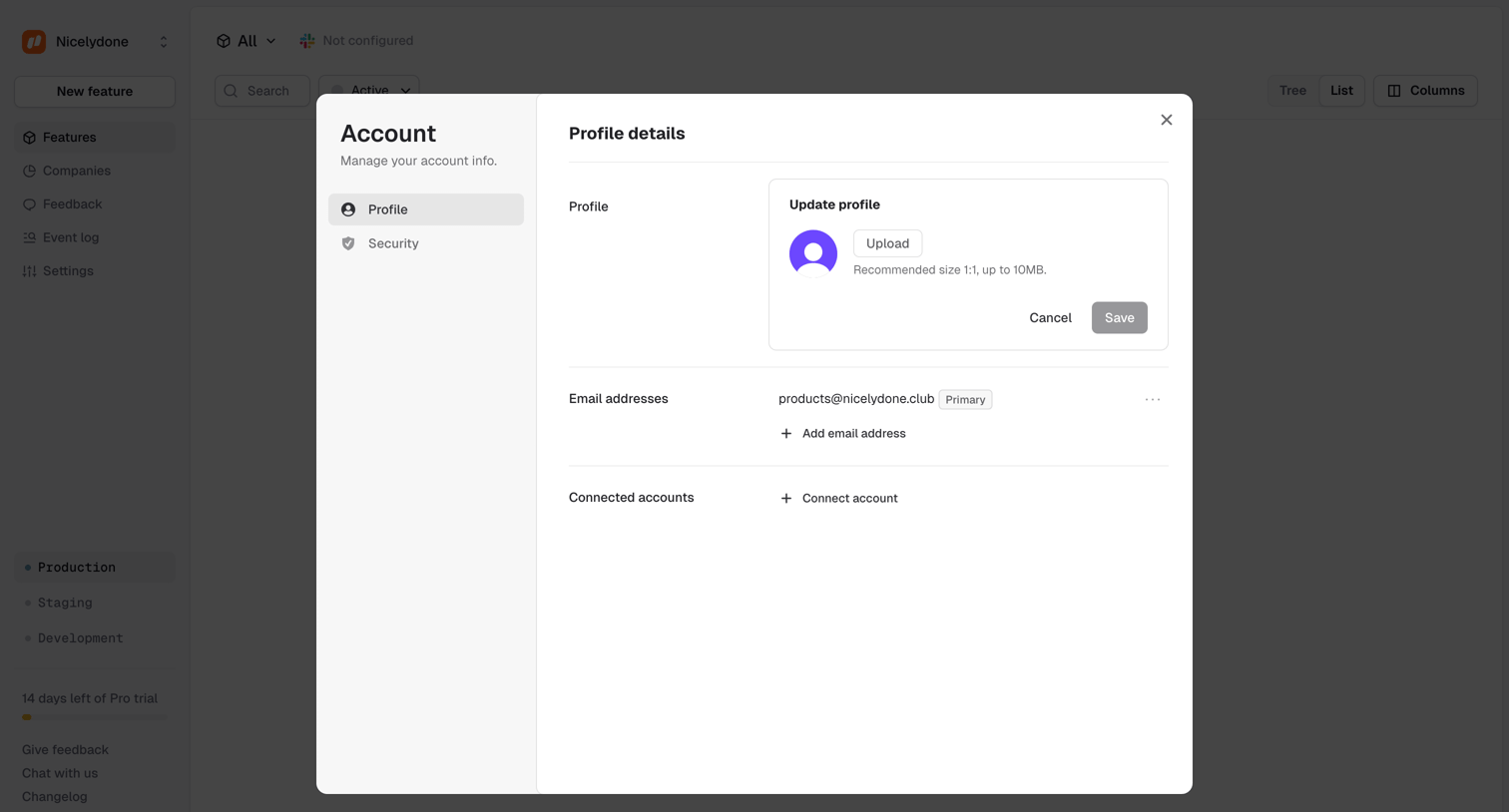Click the plus icon beside Add email address
The width and height of the screenshot is (1509, 812).
point(786,434)
